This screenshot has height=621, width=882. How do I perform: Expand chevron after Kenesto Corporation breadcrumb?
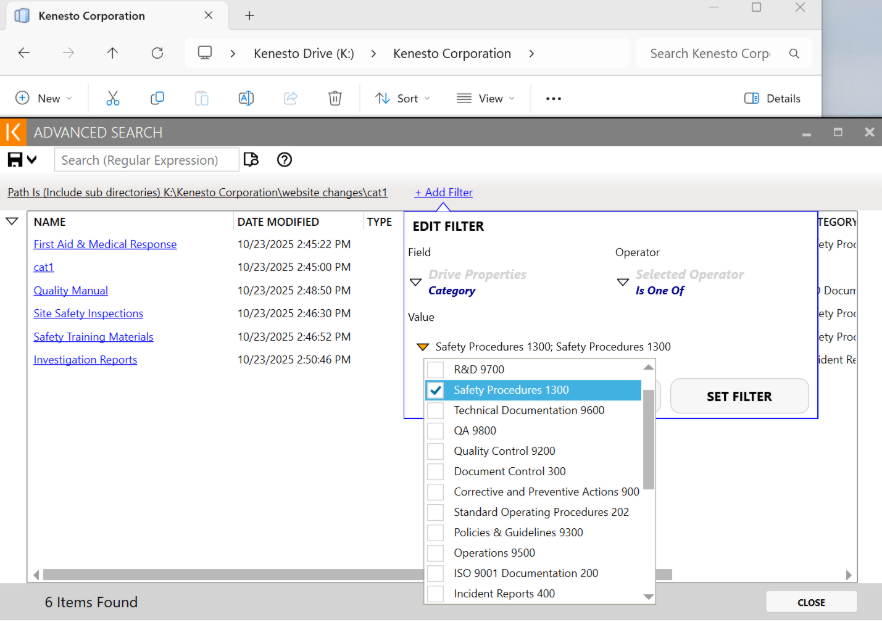532,53
